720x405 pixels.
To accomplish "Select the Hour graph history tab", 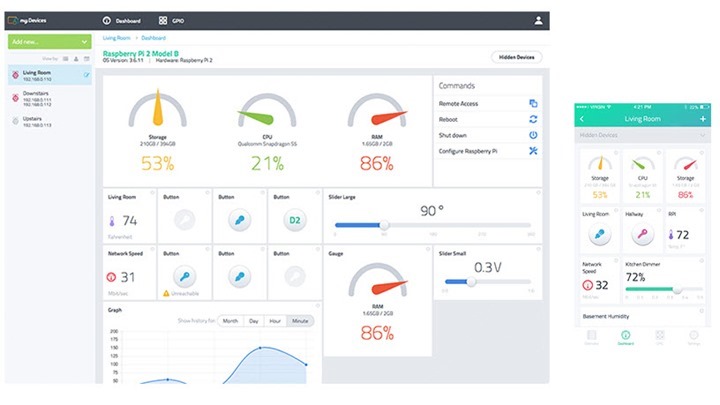I will pyautogui.click(x=275, y=321).
